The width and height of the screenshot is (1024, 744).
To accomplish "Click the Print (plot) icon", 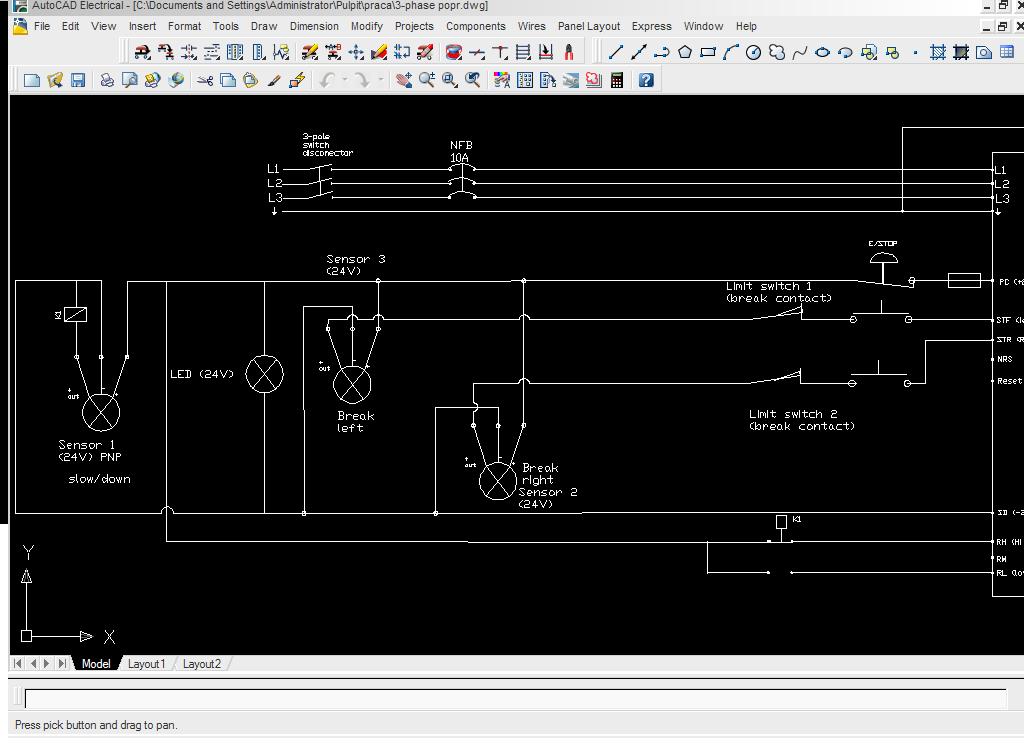I will point(107,80).
